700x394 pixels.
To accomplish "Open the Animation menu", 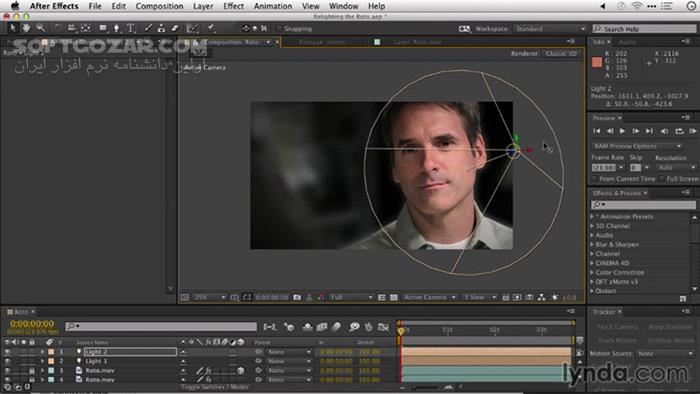I will (x=273, y=6).
